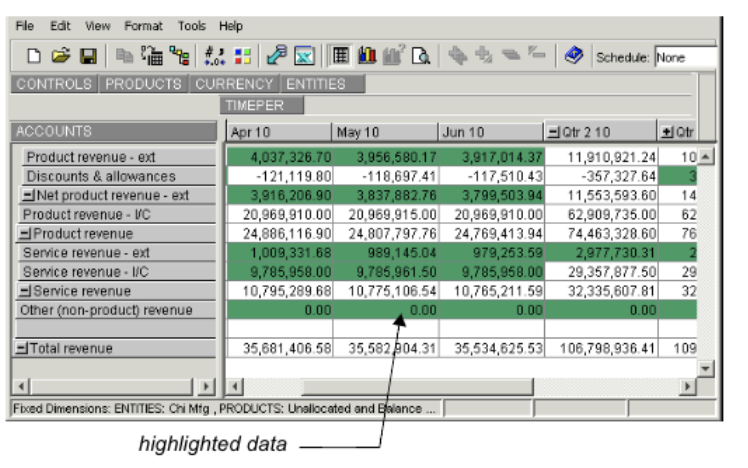The height and width of the screenshot is (468, 748).
Task: Collapse the Total revenue row
Action: 22,349
